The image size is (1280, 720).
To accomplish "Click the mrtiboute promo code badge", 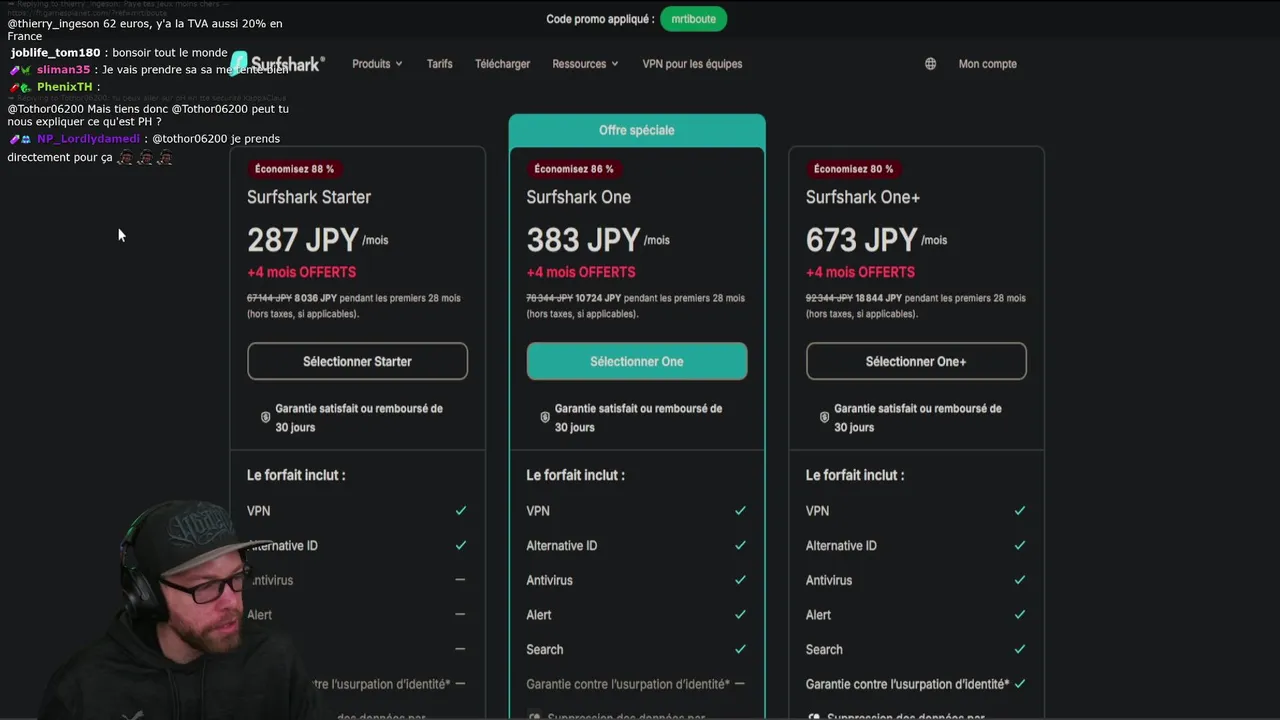I will (694, 19).
